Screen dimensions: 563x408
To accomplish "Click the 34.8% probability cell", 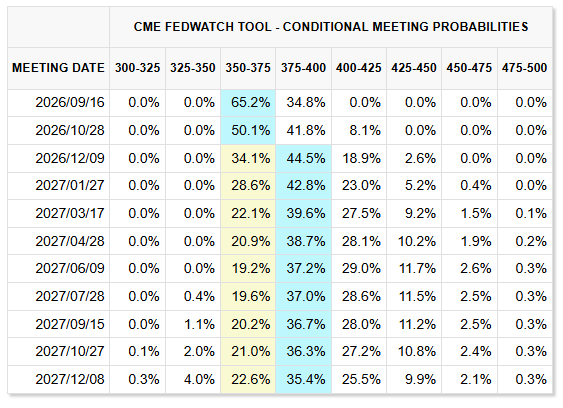I will pos(303,103).
